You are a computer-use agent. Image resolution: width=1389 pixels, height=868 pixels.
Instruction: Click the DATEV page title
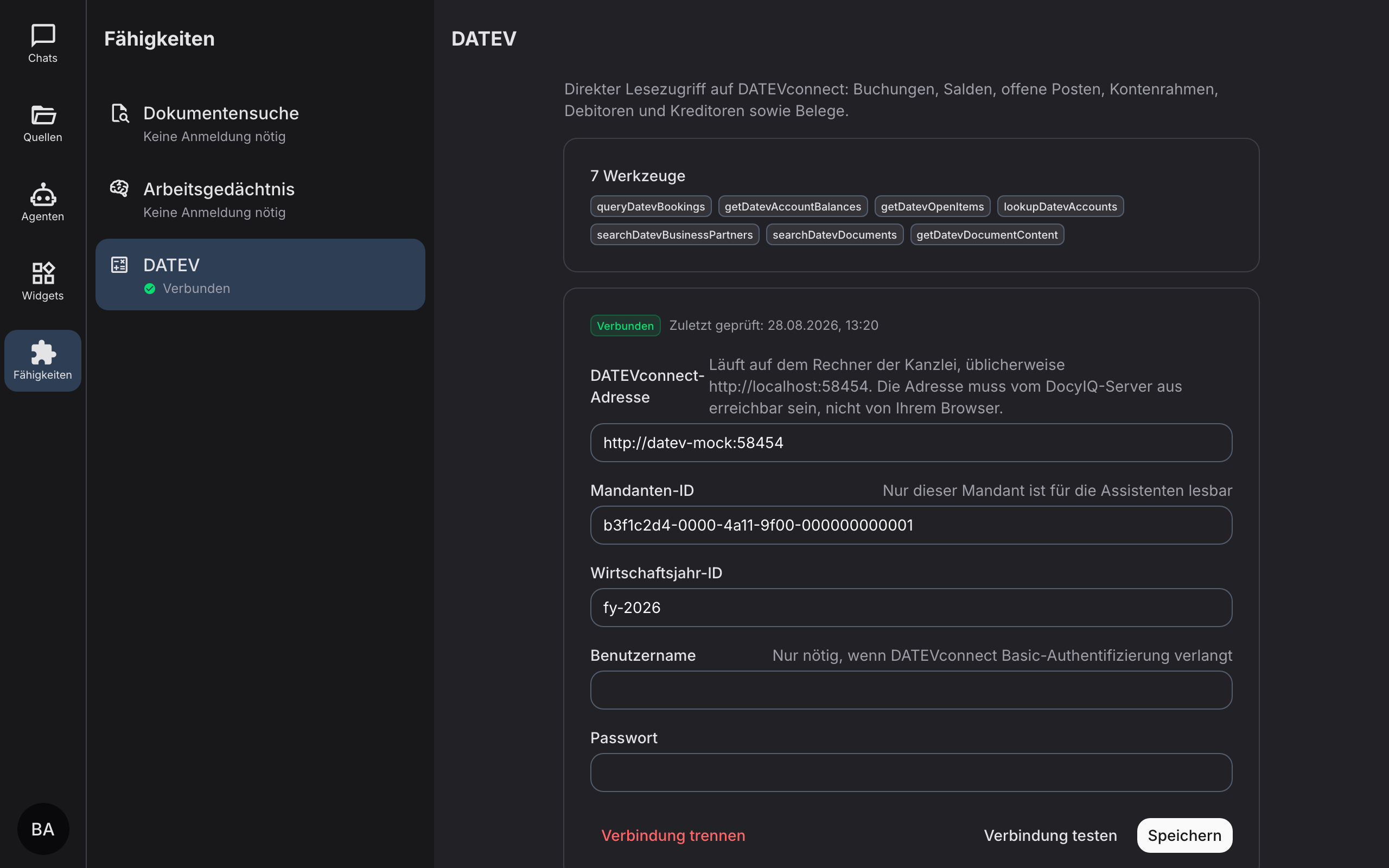point(484,39)
